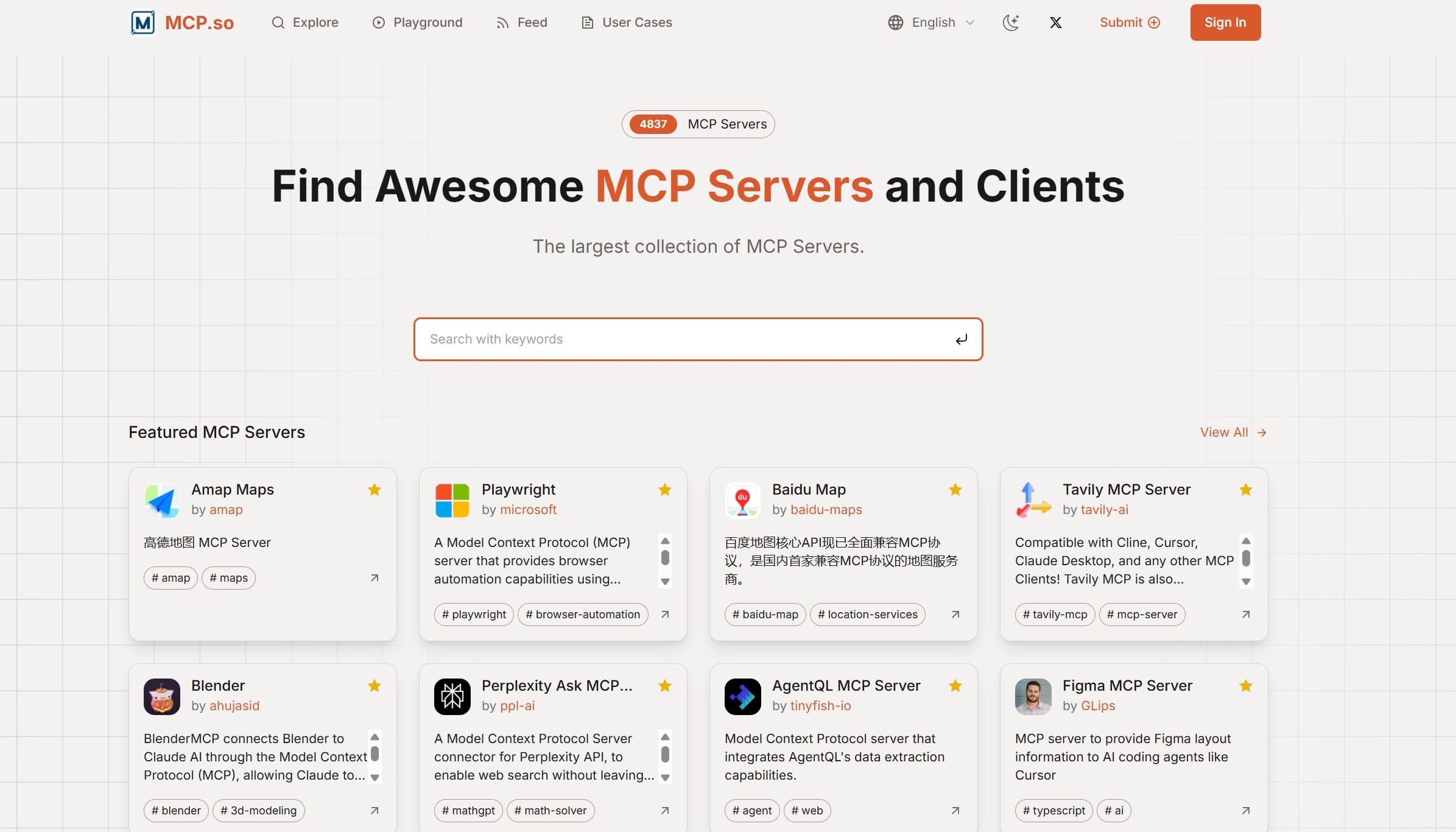The height and width of the screenshot is (832, 1456).
Task: Open Figma MCP Server via arrow icon
Action: coord(1246,811)
